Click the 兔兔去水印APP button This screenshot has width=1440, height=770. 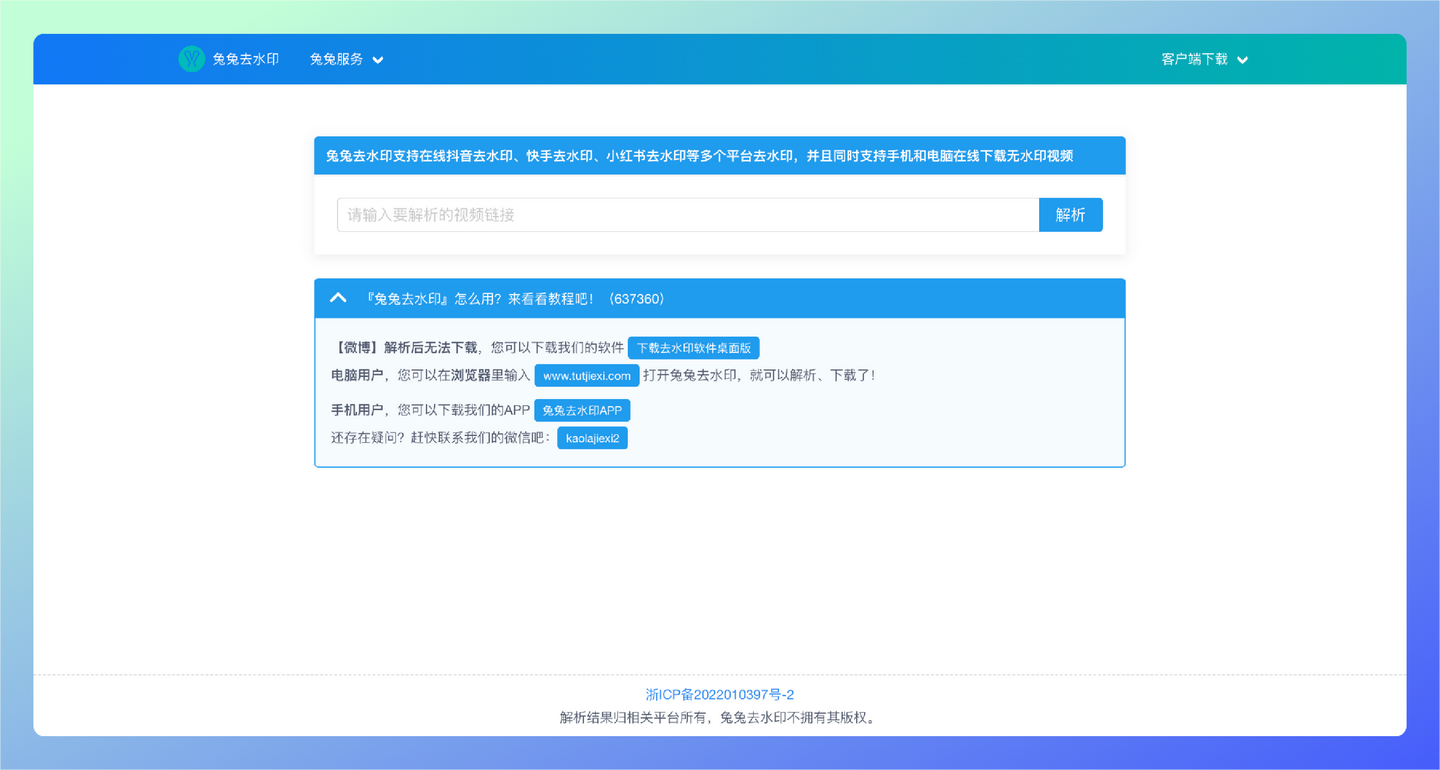582,410
